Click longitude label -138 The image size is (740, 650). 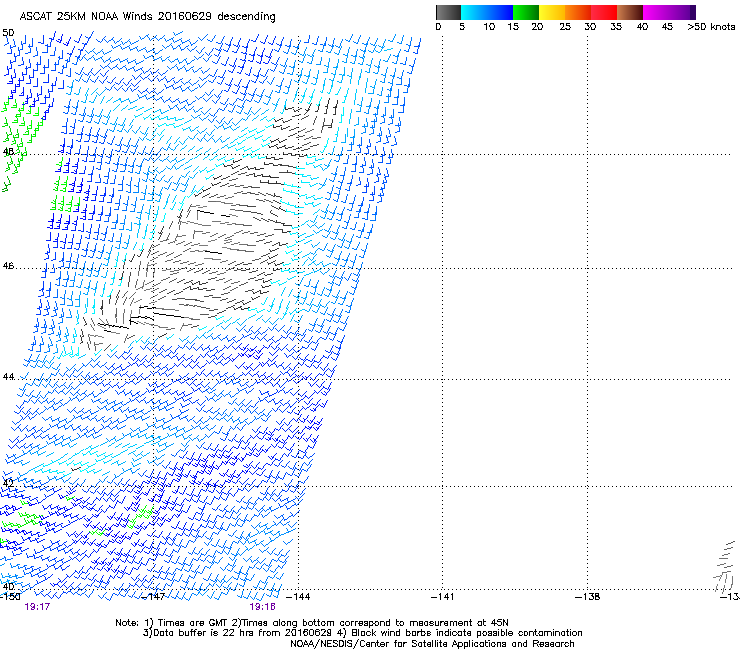point(588,597)
